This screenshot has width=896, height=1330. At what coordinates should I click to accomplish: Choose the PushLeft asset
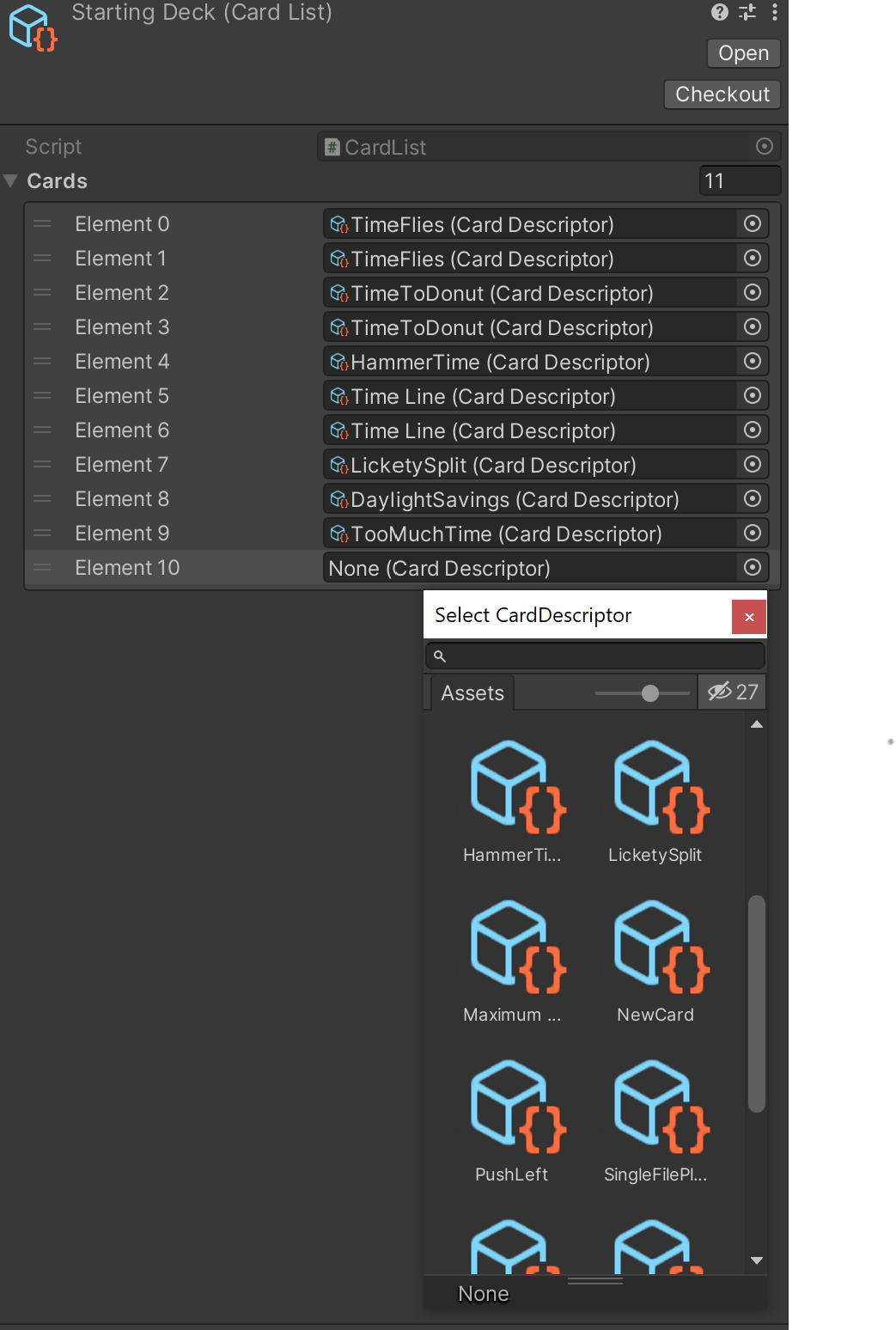(512, 1120)
